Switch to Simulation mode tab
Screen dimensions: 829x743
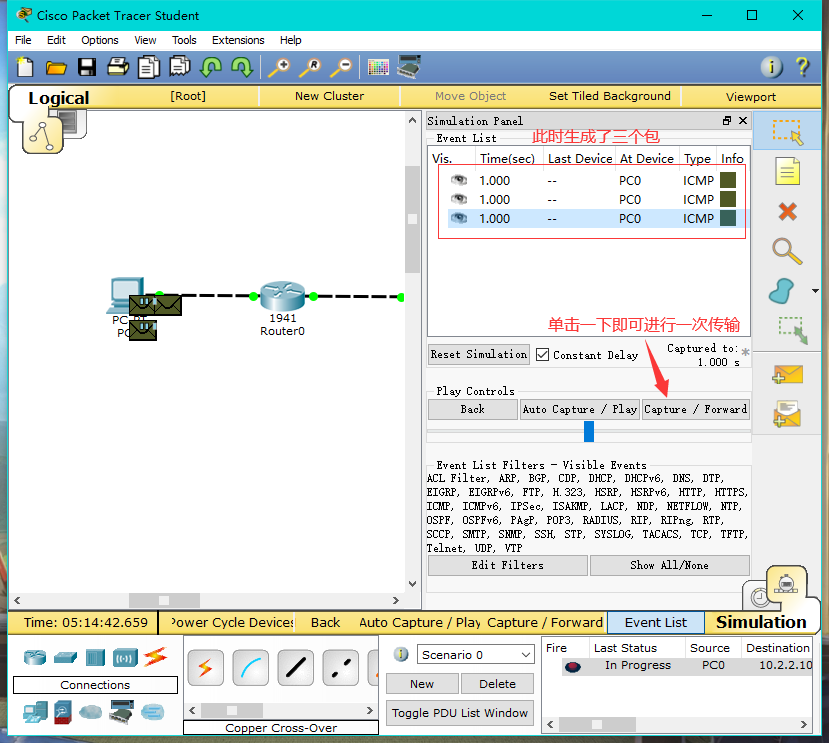(x=761, y=622)
